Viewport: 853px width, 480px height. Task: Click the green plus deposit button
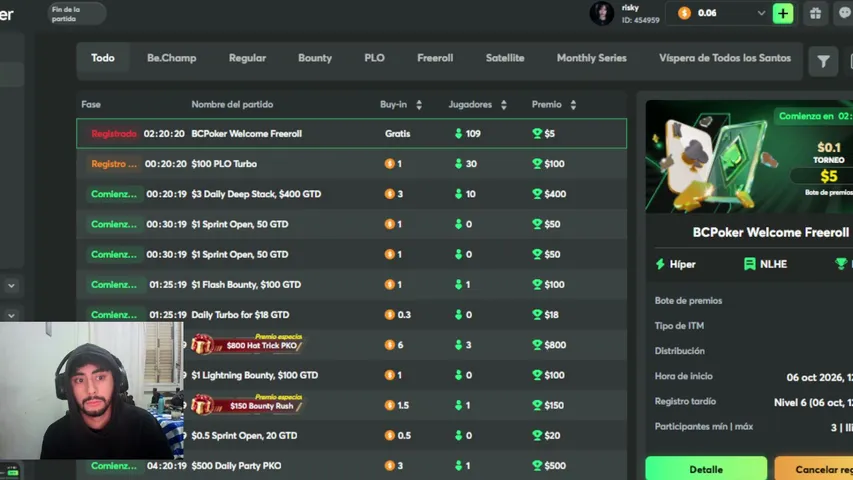tap(783, 14)
